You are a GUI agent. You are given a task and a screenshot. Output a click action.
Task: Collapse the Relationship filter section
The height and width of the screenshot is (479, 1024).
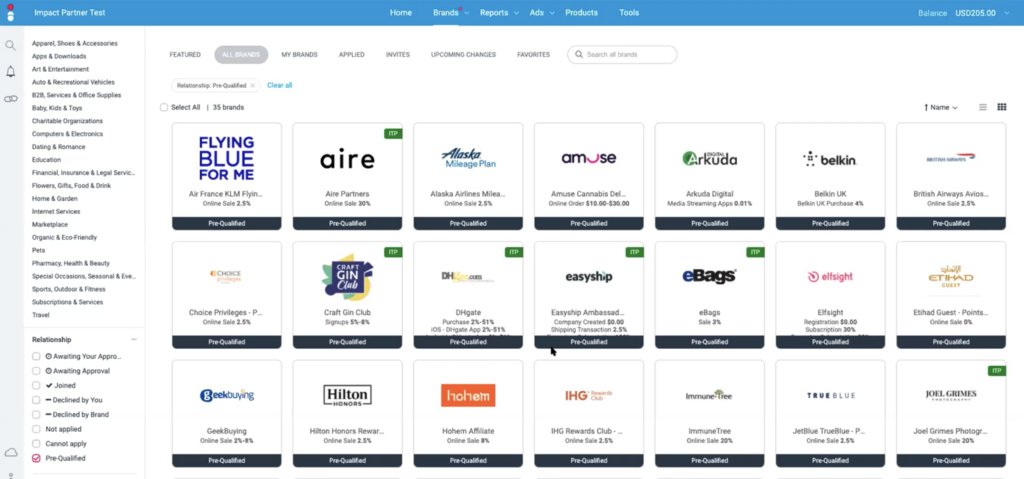[x=134, y=340]
